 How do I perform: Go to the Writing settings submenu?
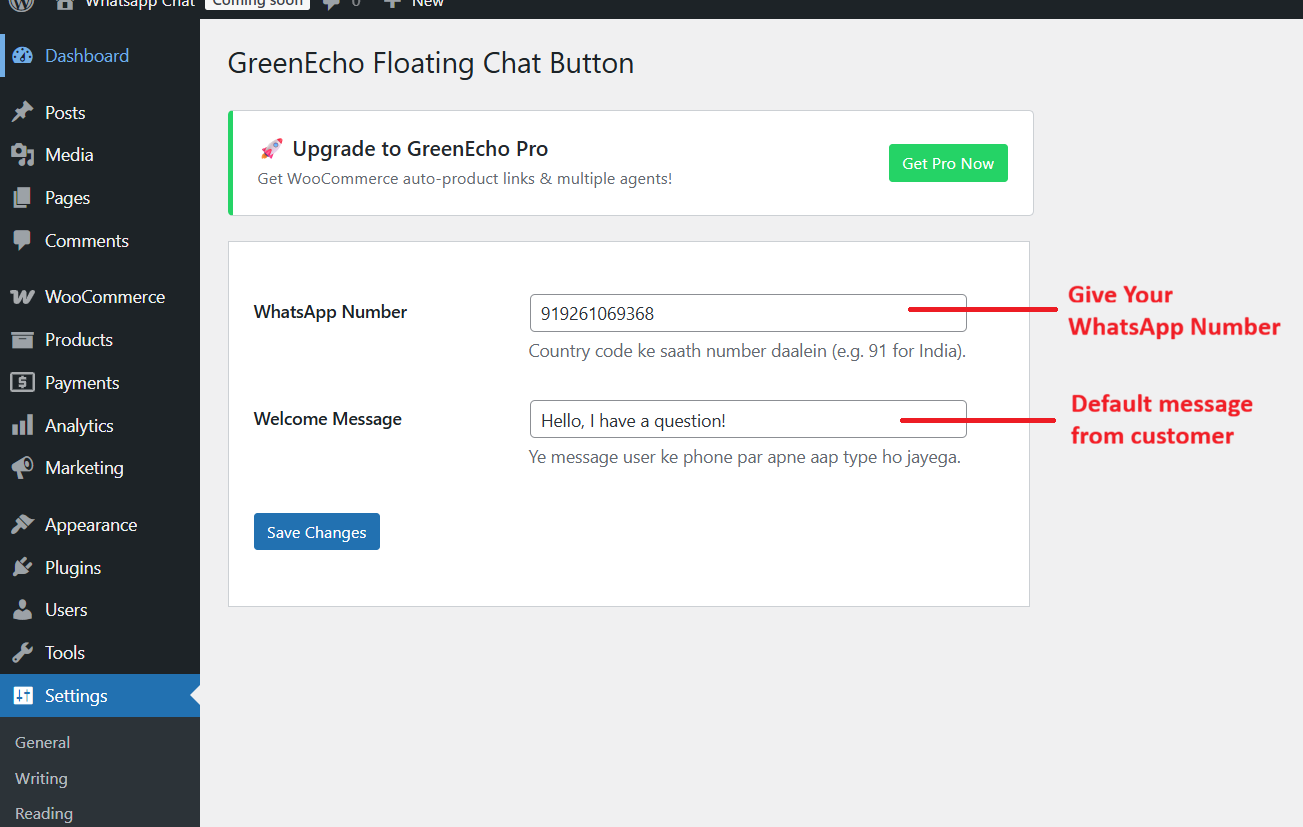pos(41,779)
